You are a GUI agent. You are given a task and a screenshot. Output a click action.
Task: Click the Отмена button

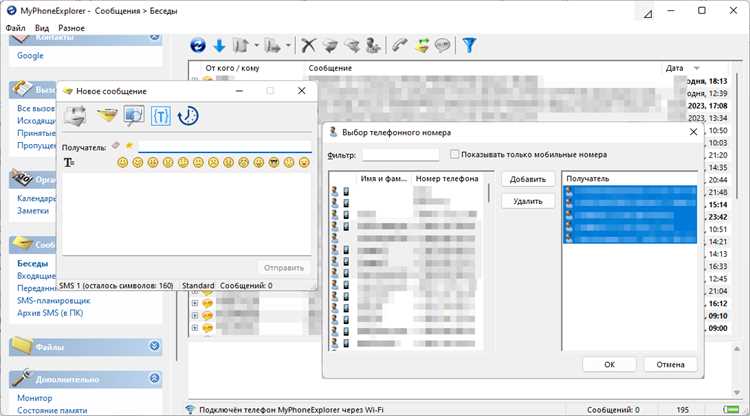(x=670, y=364)
